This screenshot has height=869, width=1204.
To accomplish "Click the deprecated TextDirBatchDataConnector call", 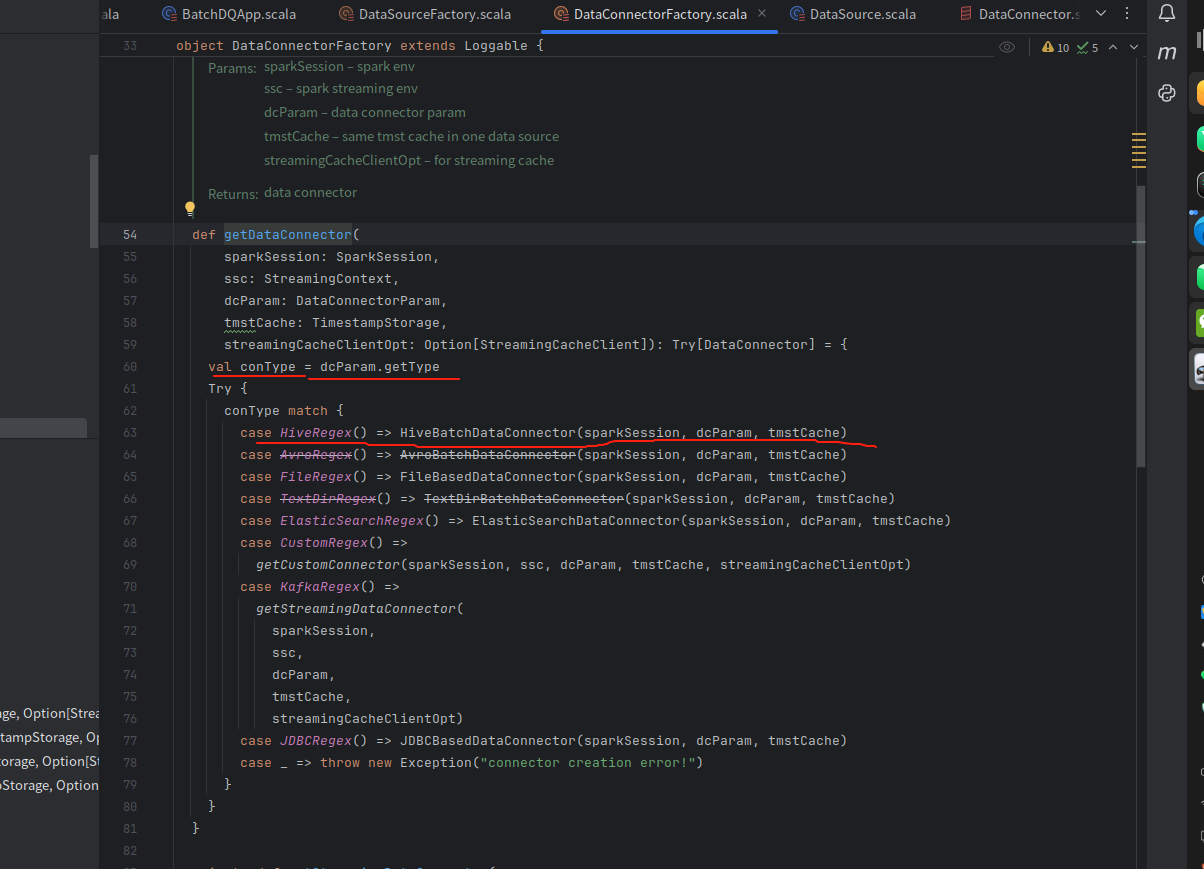I will pyautogui.click(x=524, y=499).
